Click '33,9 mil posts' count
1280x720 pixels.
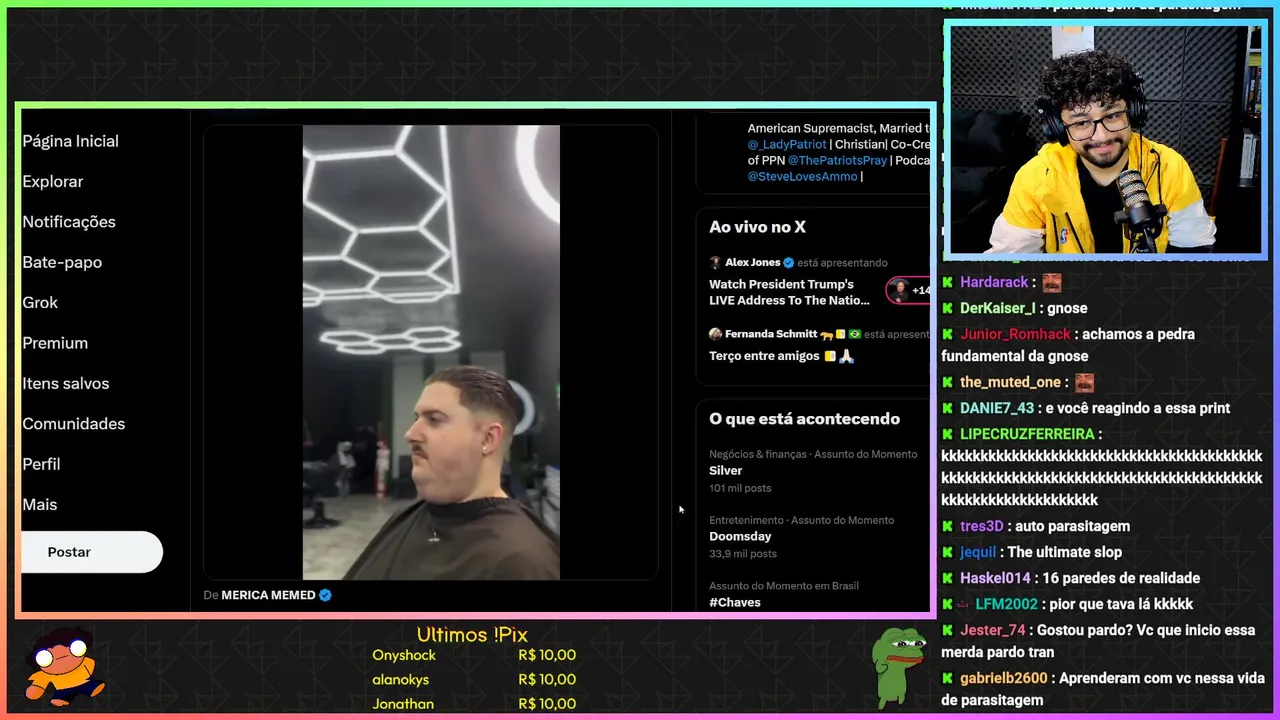pos(743,554)
